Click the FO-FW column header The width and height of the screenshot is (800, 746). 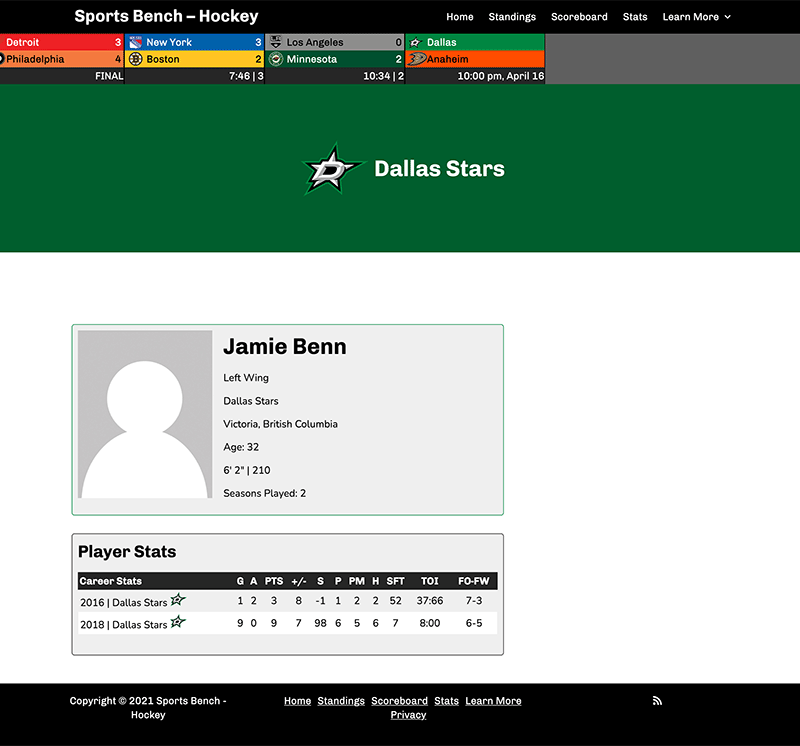pos(473,581)
